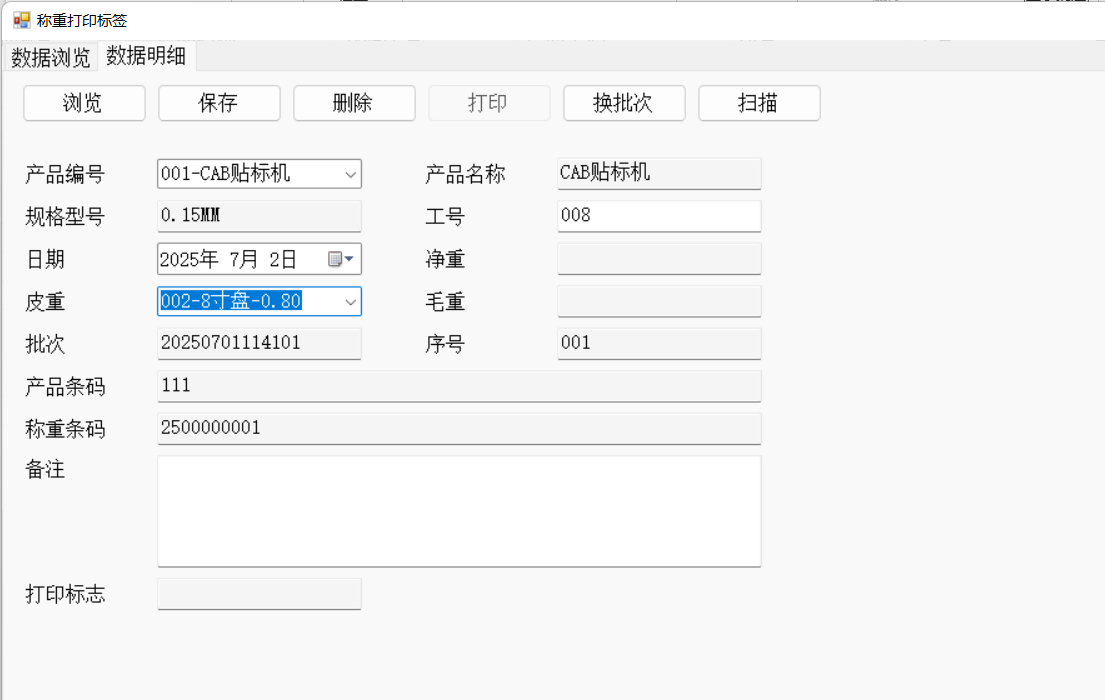Click the 净重 weight field

click(x=659, y=259)
